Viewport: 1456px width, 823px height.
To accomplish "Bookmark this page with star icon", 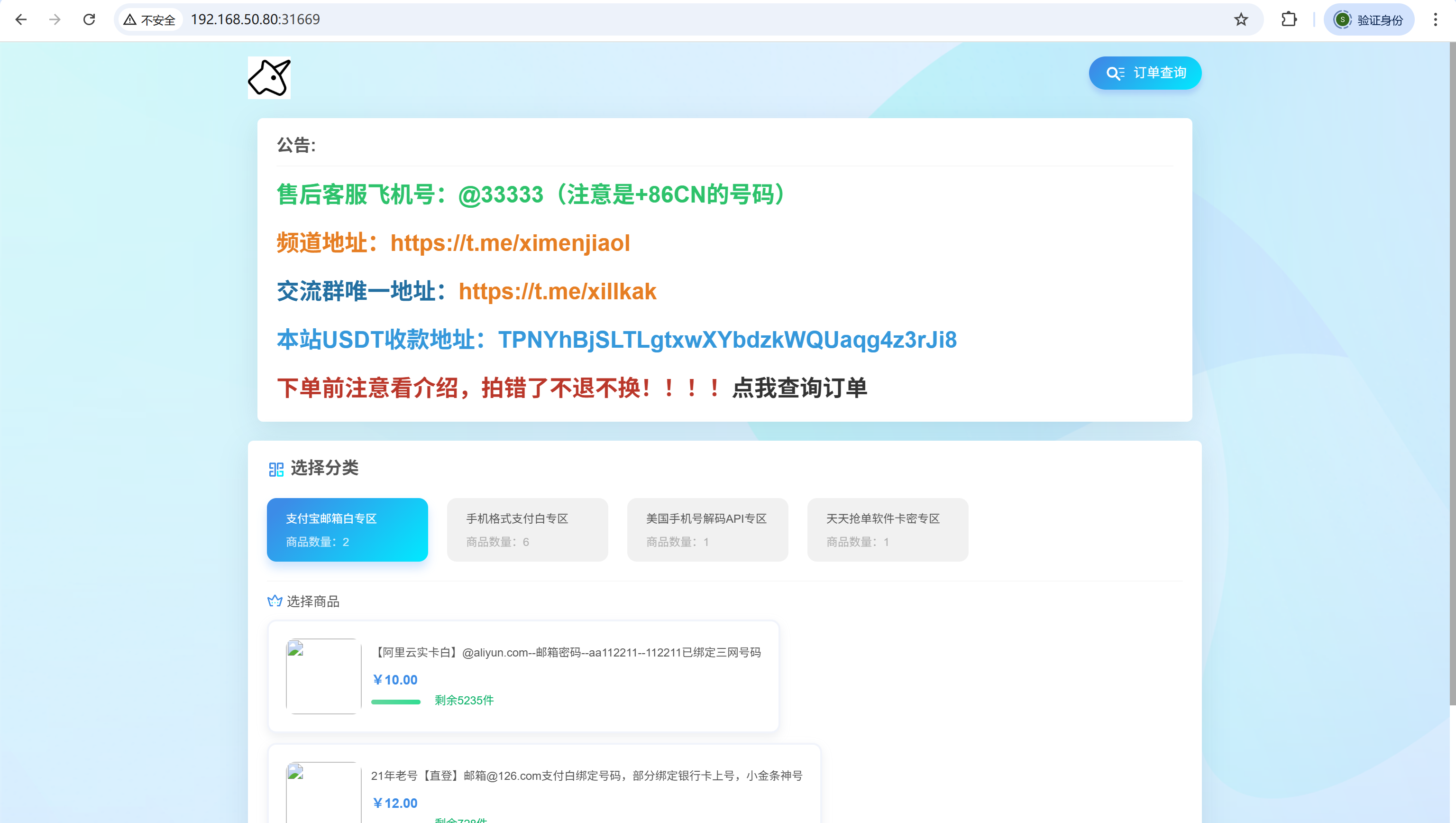I will click(1241, 20).
